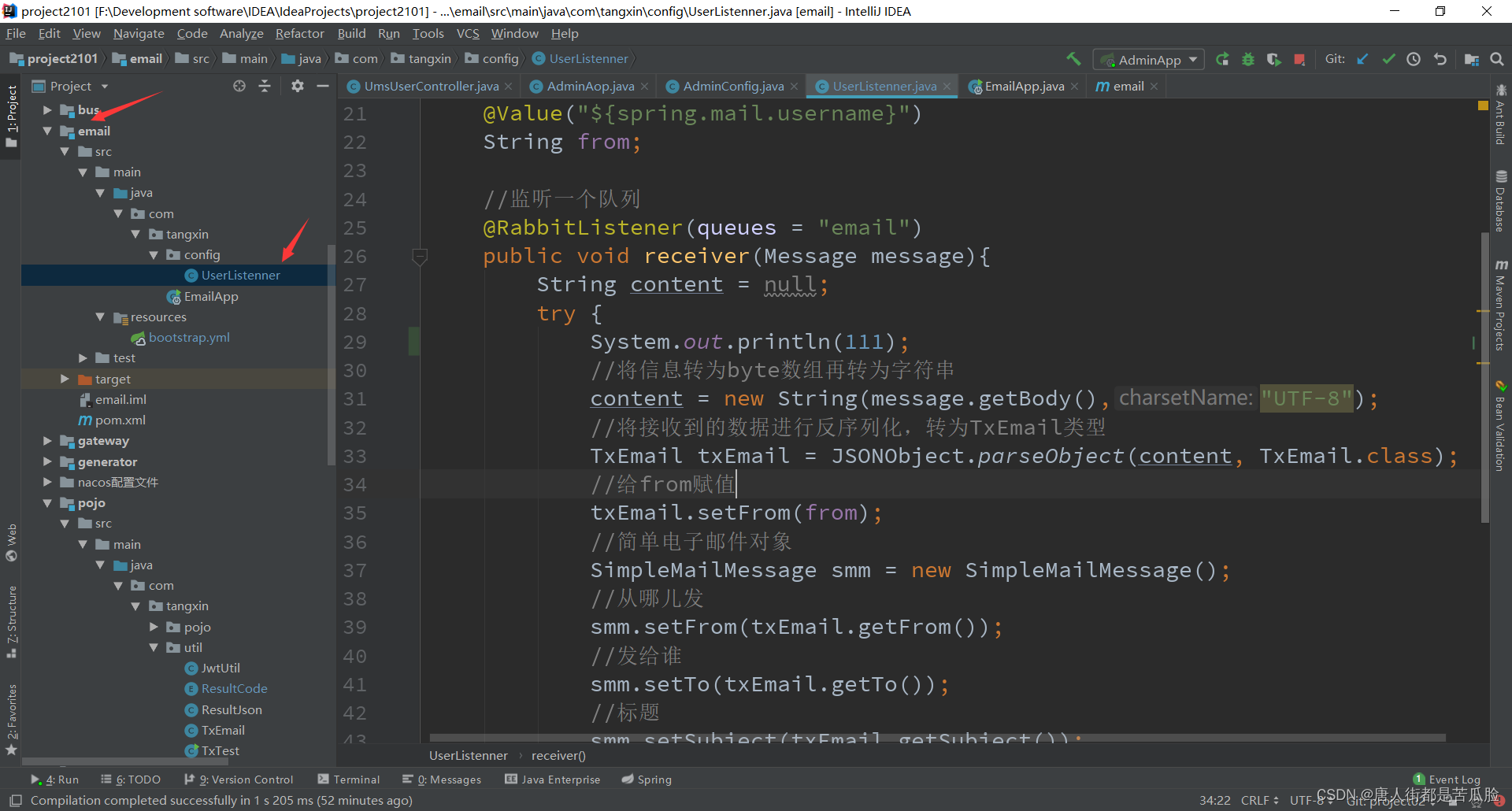Viewport: 1512px width, 811px height.
Task: Update project from Git arrow icon
Action: [x=1362, y=59]
